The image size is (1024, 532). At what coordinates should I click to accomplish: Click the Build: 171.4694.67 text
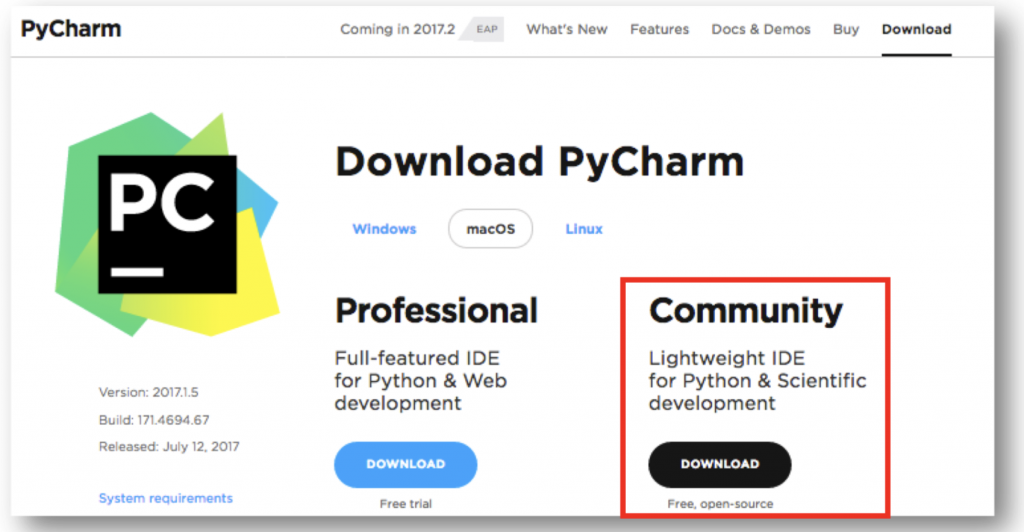[154, 420]
